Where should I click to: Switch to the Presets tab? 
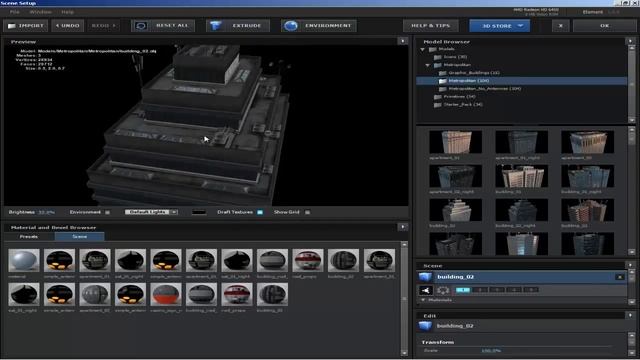coord(29,236)
